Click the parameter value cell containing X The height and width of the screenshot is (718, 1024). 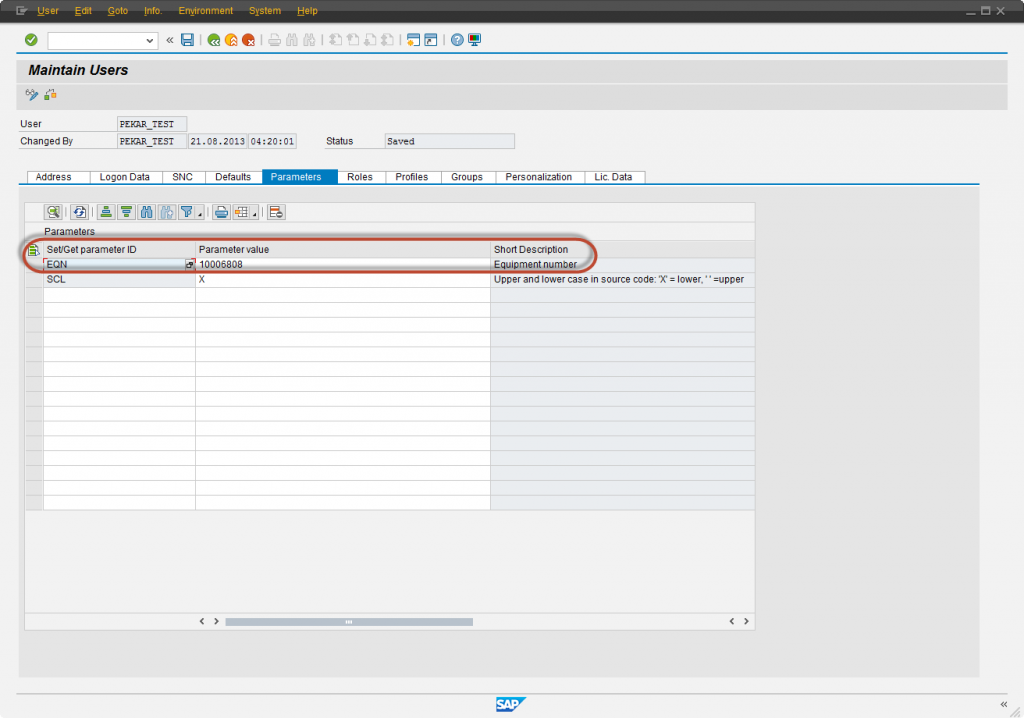pyautogui.click(x=343, y=280)
